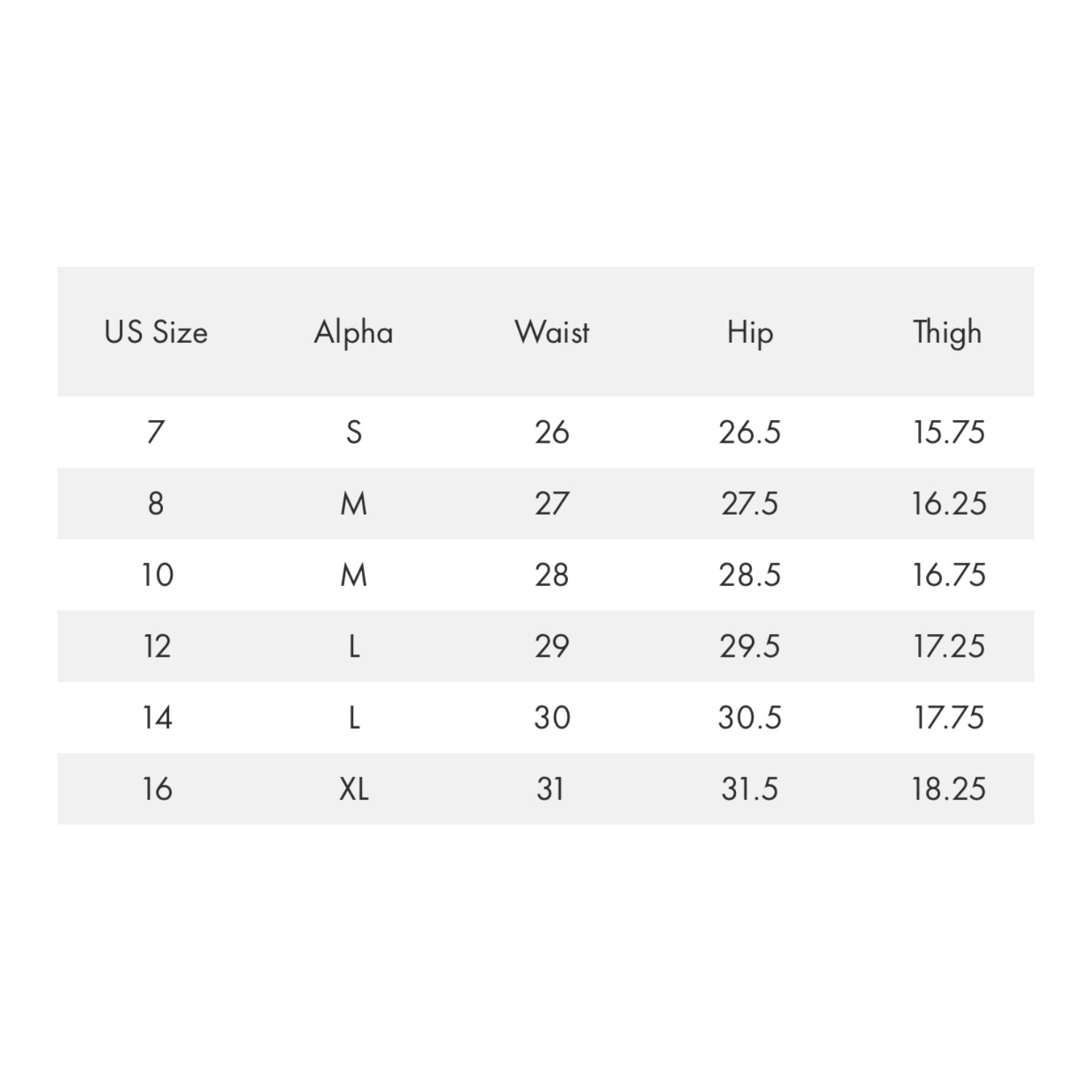The image size is (1092, 1092).
Task: Select the Alpha column header
Action: tap(354, 333)
